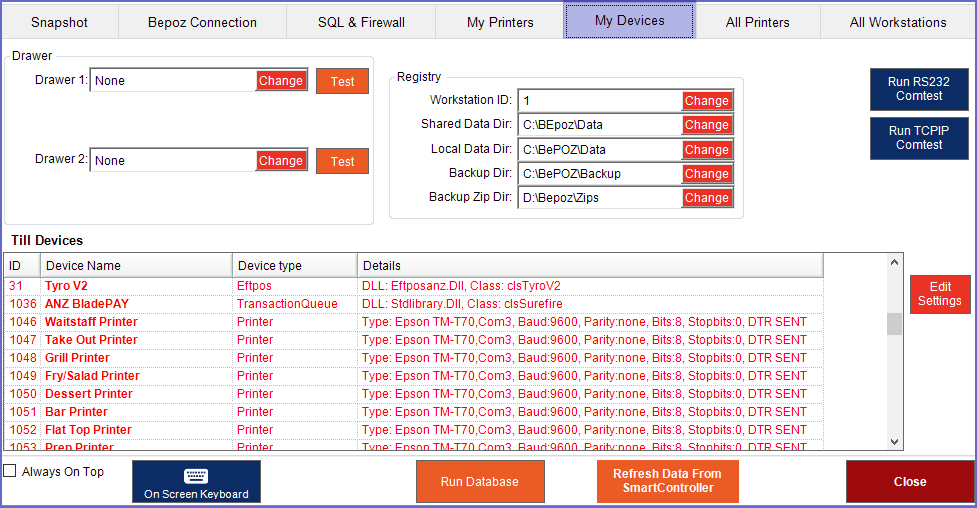977x508 pixels.
Task: Go to the SQL & Firewall tab
Action: click(361, 22)
